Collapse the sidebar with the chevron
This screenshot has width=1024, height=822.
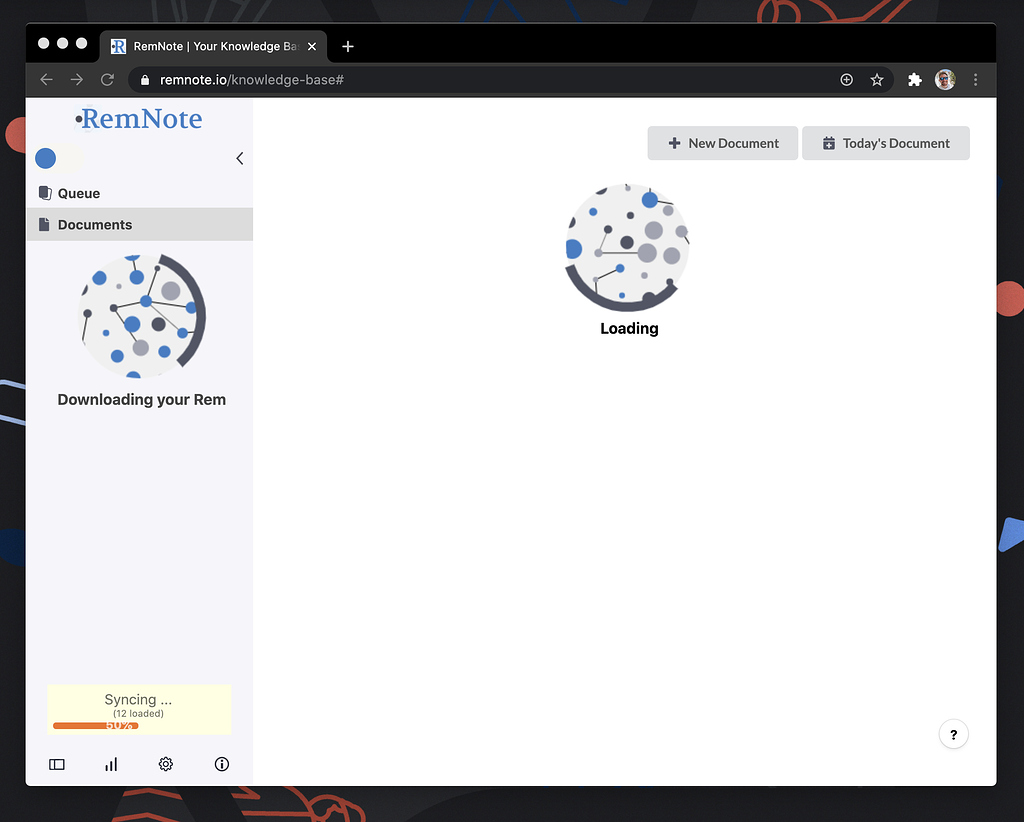[239, 158]
